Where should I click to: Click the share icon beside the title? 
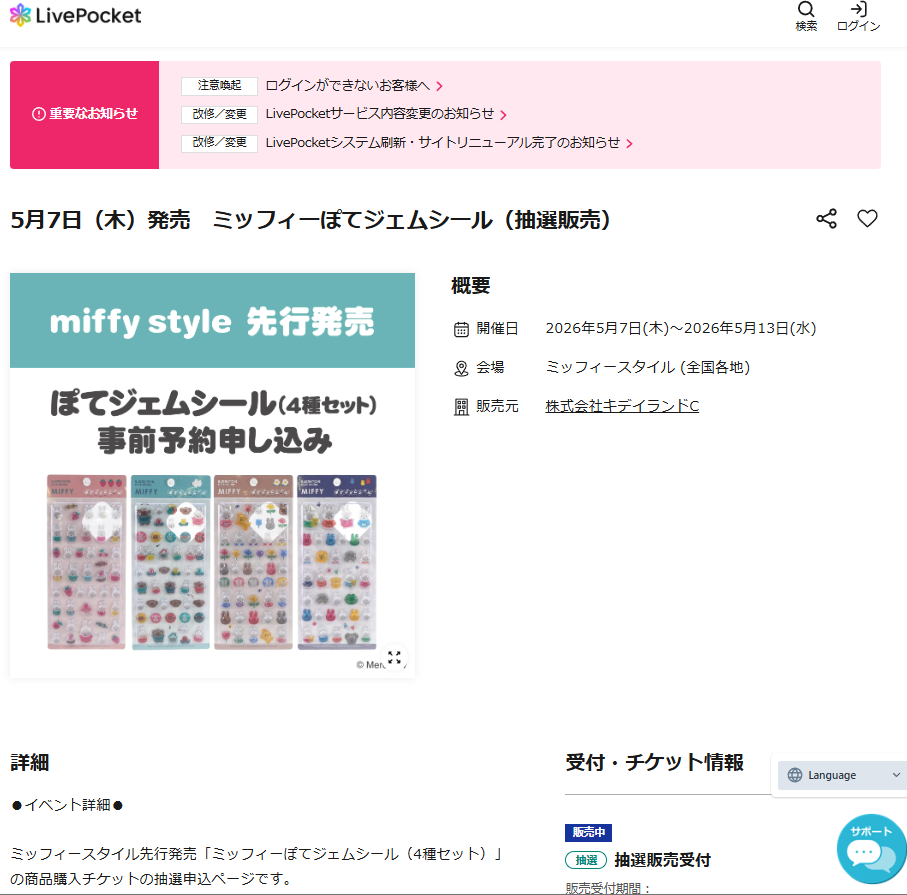[x=826, y=219]
